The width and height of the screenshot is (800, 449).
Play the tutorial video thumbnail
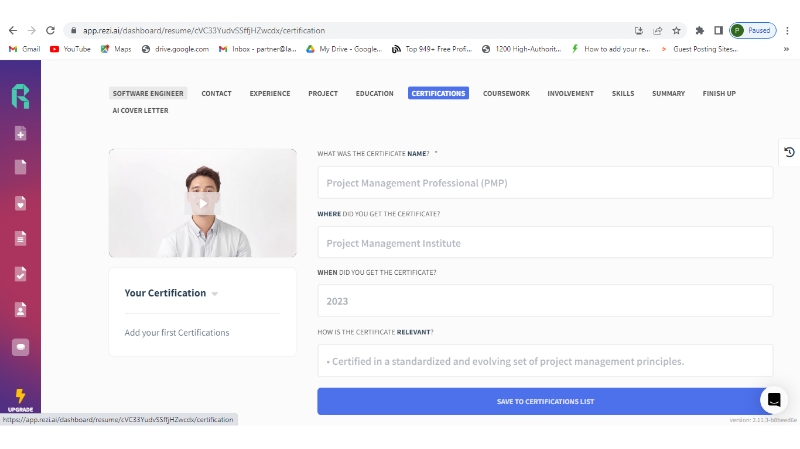(202, 203)
